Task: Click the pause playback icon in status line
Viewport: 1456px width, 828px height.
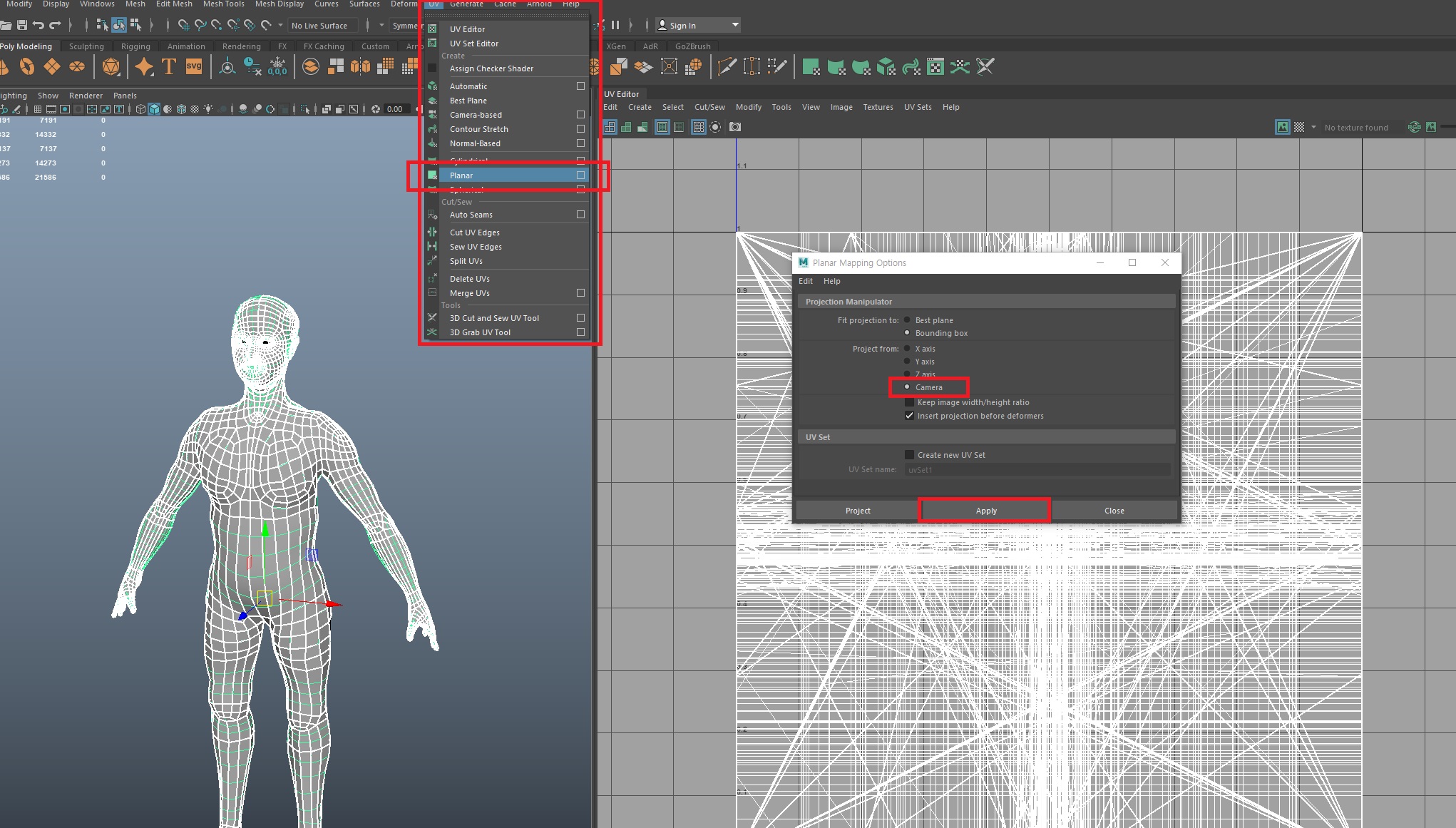Action: pos(615,25)
